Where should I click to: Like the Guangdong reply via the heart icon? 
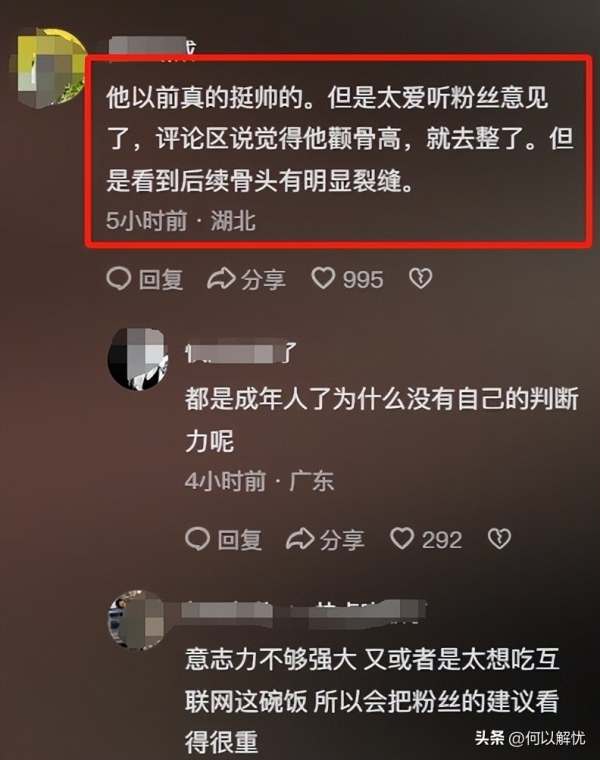(402, 538)
